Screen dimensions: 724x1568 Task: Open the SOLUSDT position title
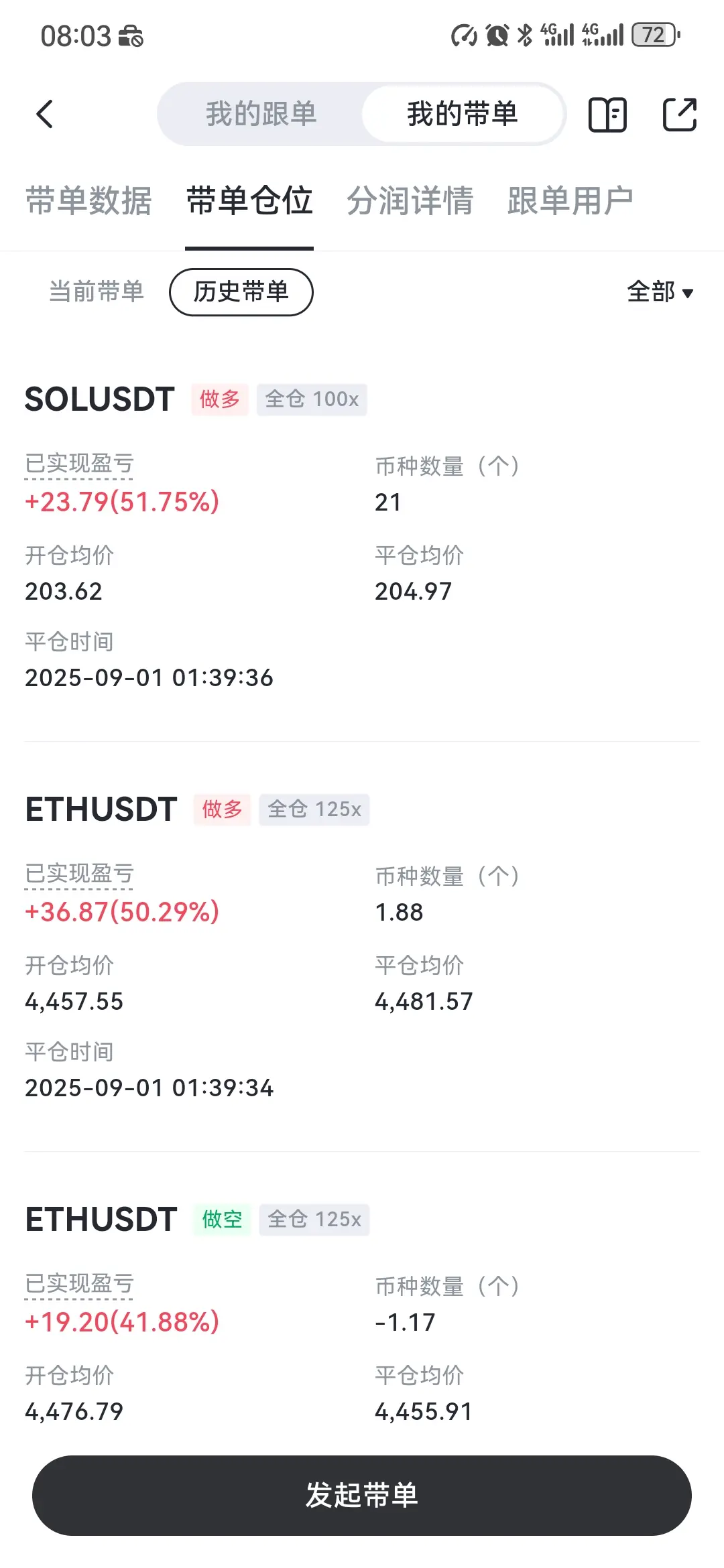[100, 399]
